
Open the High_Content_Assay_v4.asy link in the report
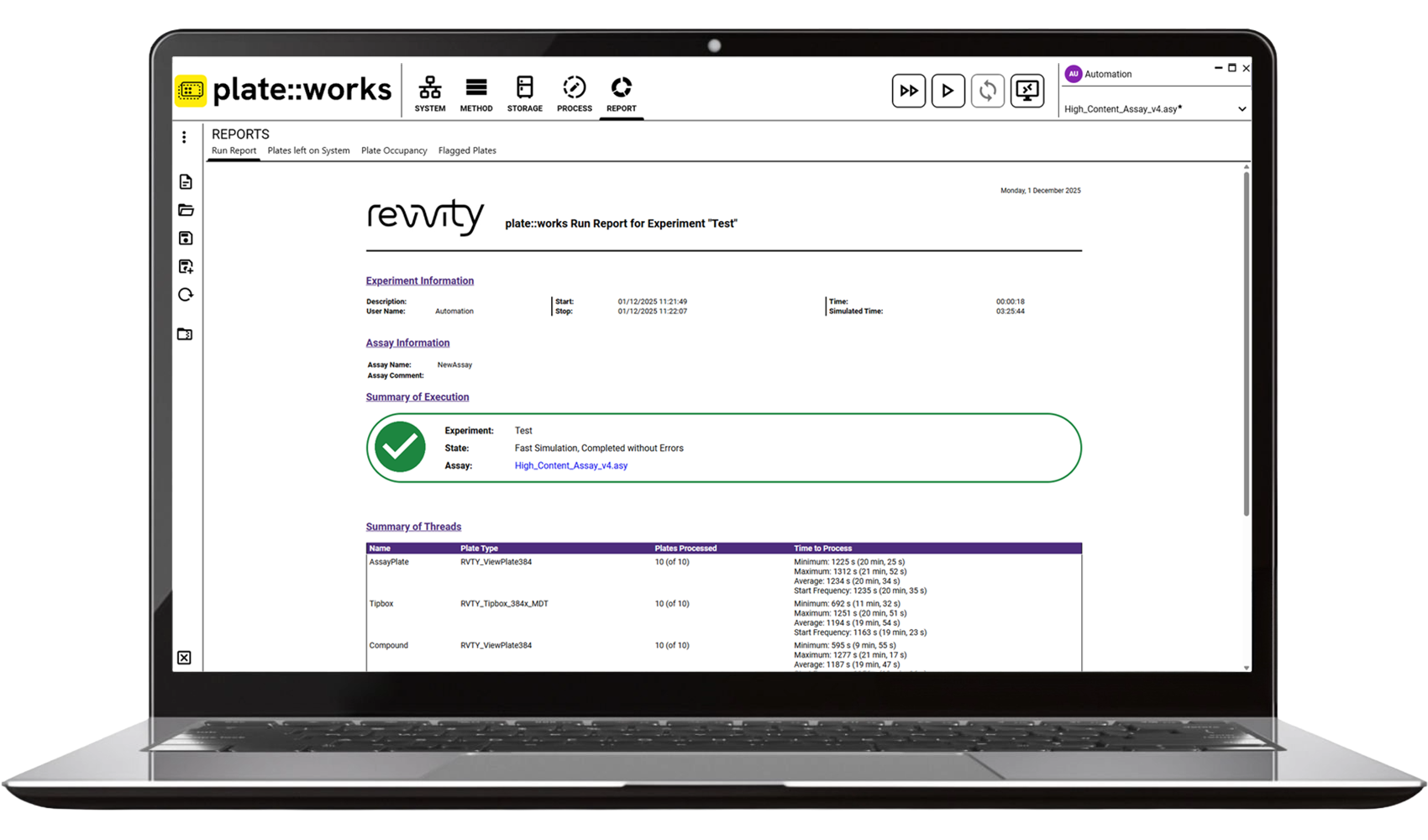571,465
